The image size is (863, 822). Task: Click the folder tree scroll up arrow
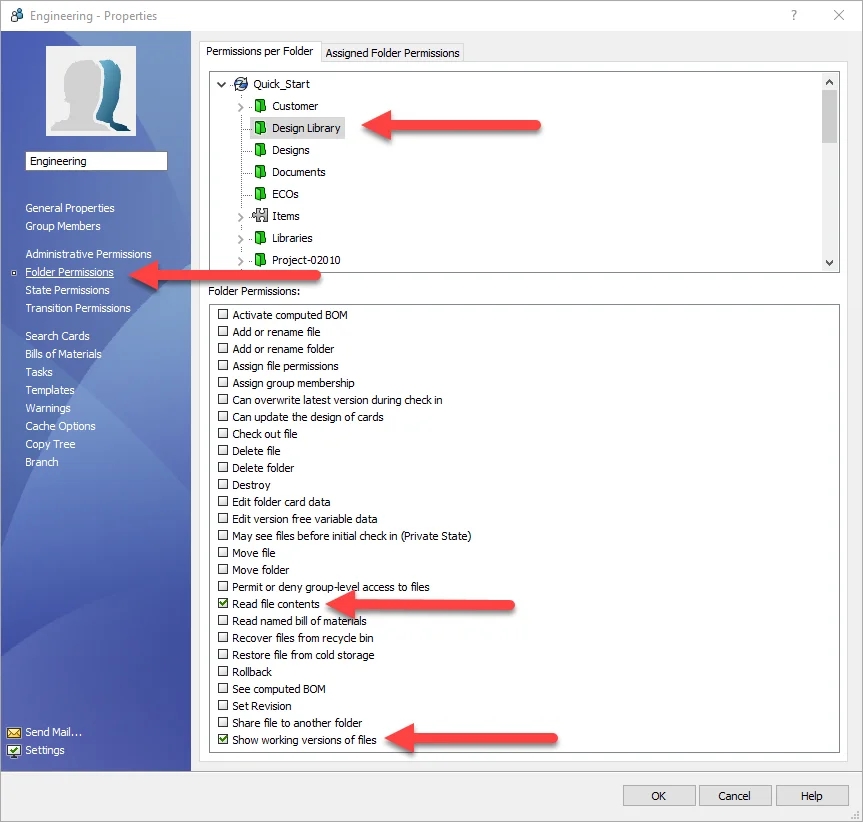829,82
